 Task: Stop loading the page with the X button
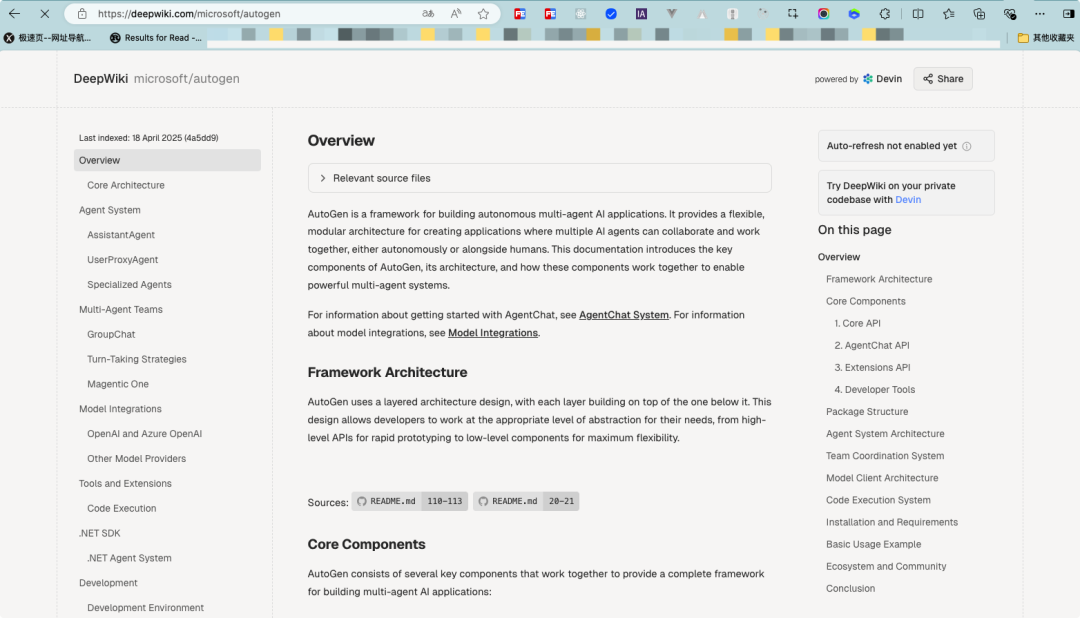click(45, 14)
